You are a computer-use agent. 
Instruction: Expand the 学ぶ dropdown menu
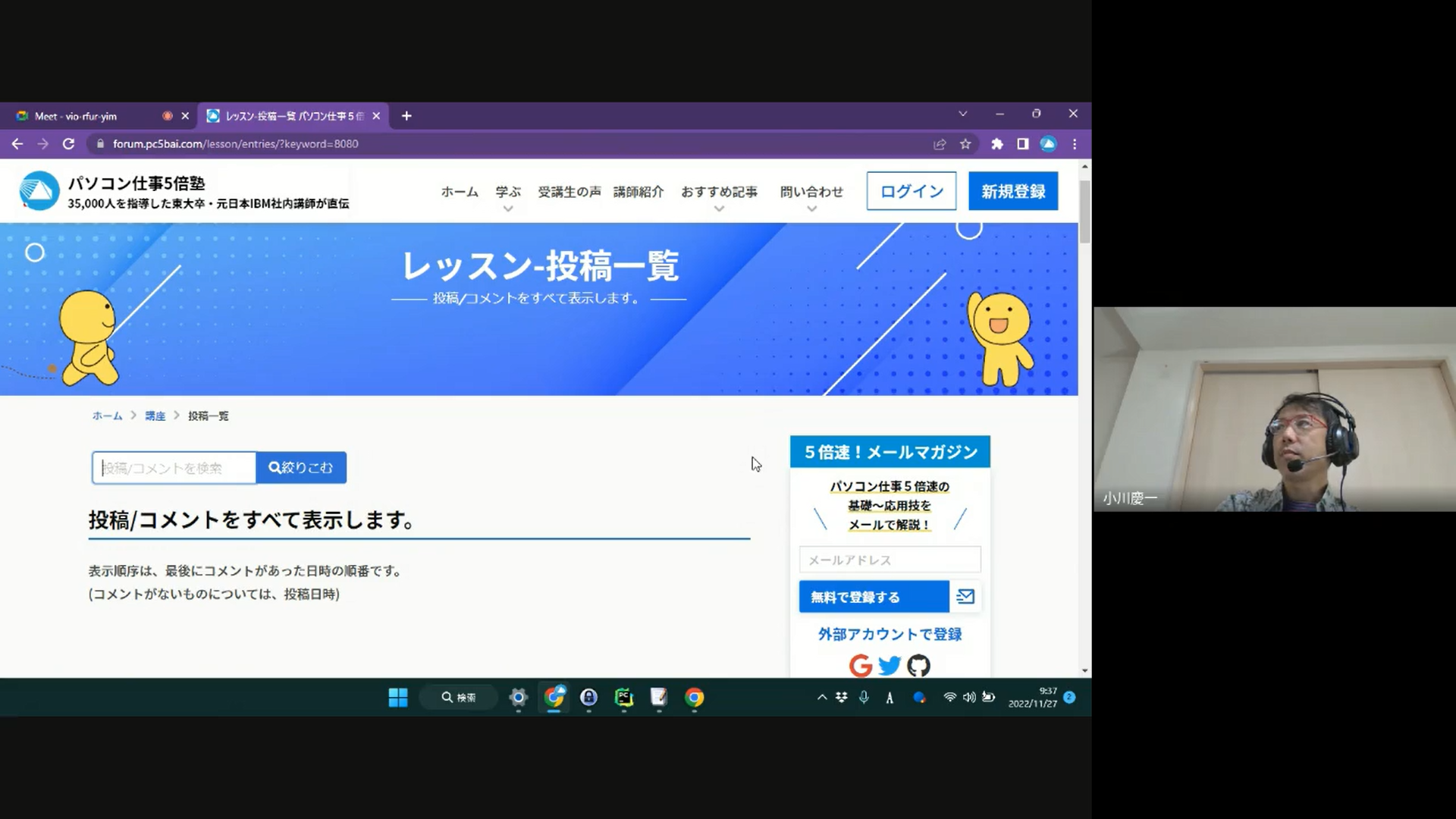(508, 193)
